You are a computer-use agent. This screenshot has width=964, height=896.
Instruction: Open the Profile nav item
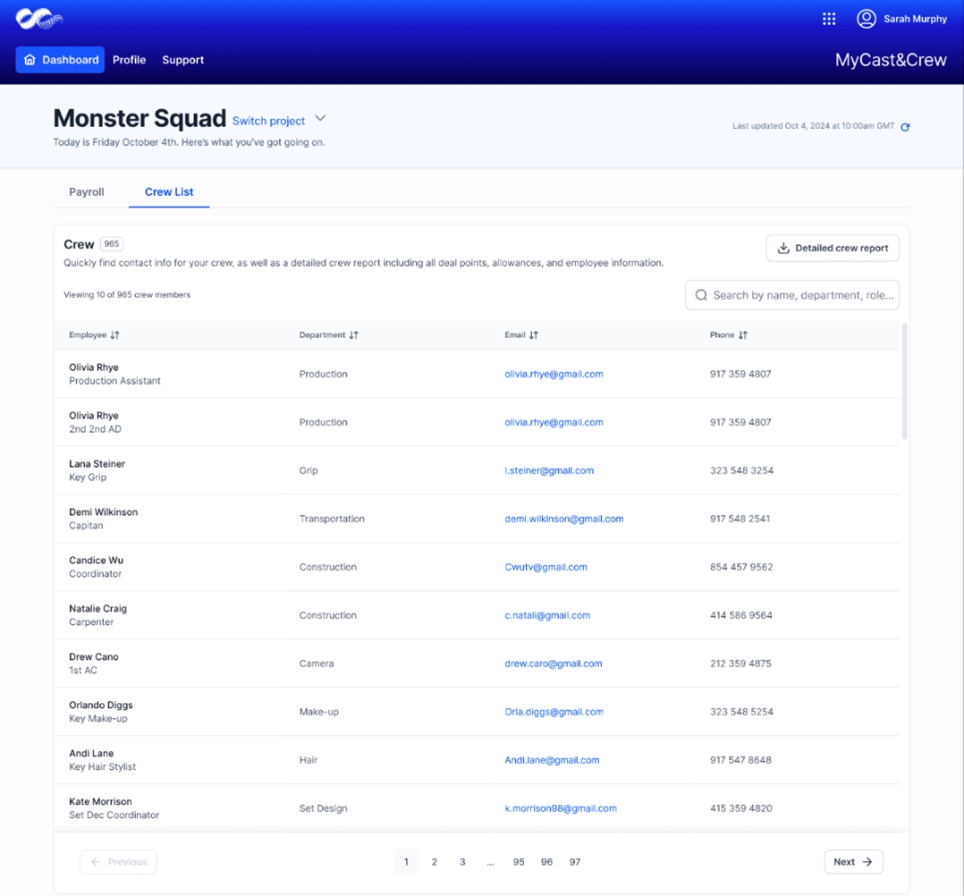coord(129,60)
